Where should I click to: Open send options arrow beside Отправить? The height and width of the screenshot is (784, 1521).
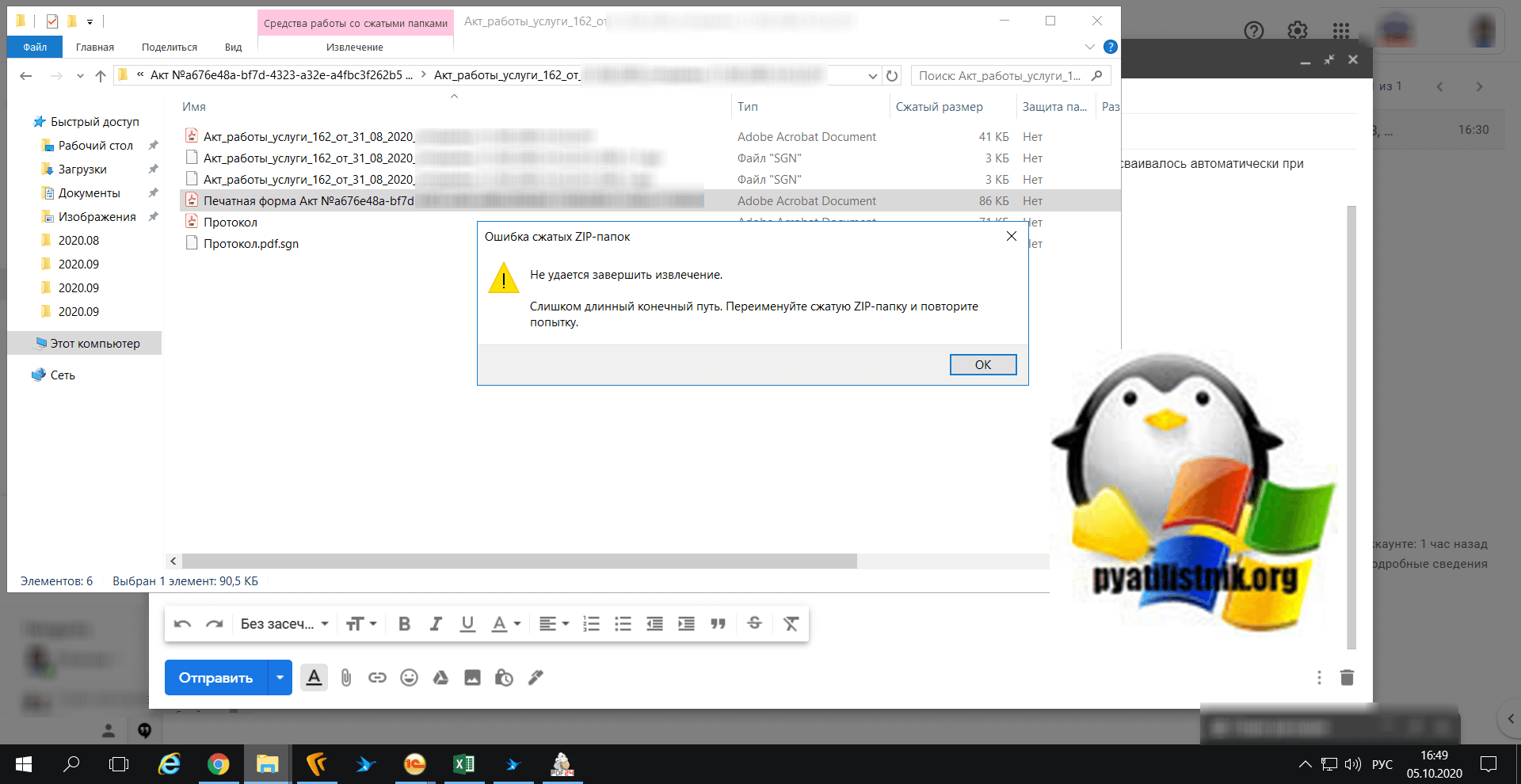(x=280, y=678)
